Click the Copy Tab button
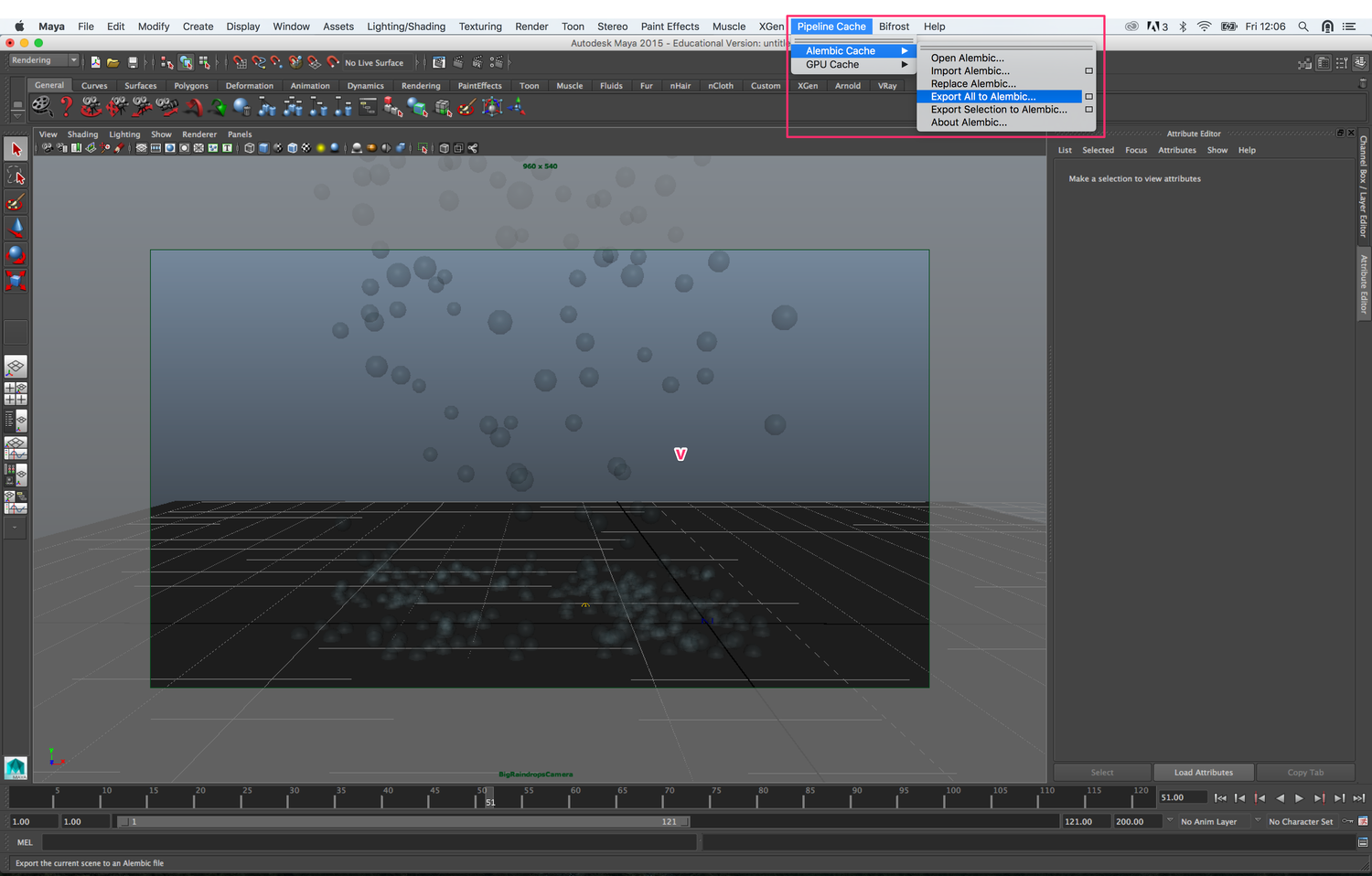Image resolution: width=1372 pixels, height=876 pixels. coord(1305,773)
